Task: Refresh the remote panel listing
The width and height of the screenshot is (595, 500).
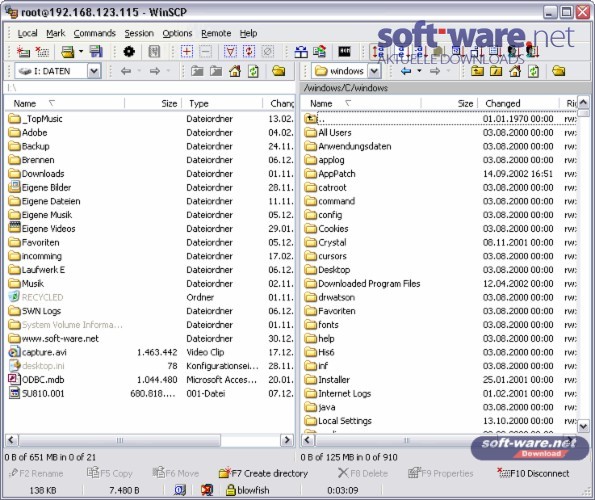Action: tap(533, 71)
